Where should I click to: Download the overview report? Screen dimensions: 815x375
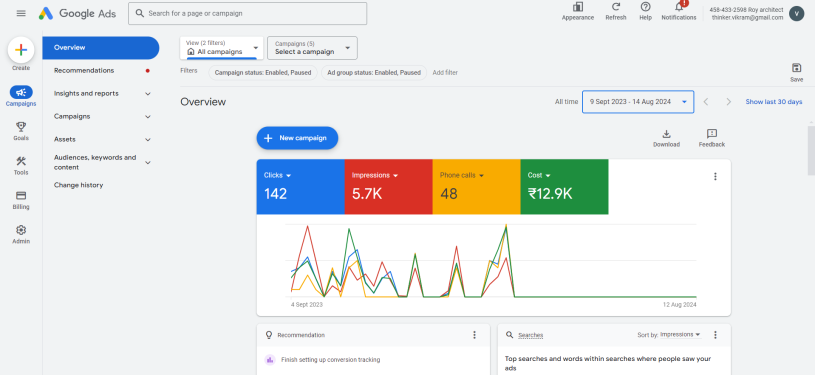click(x=666, y=138)
